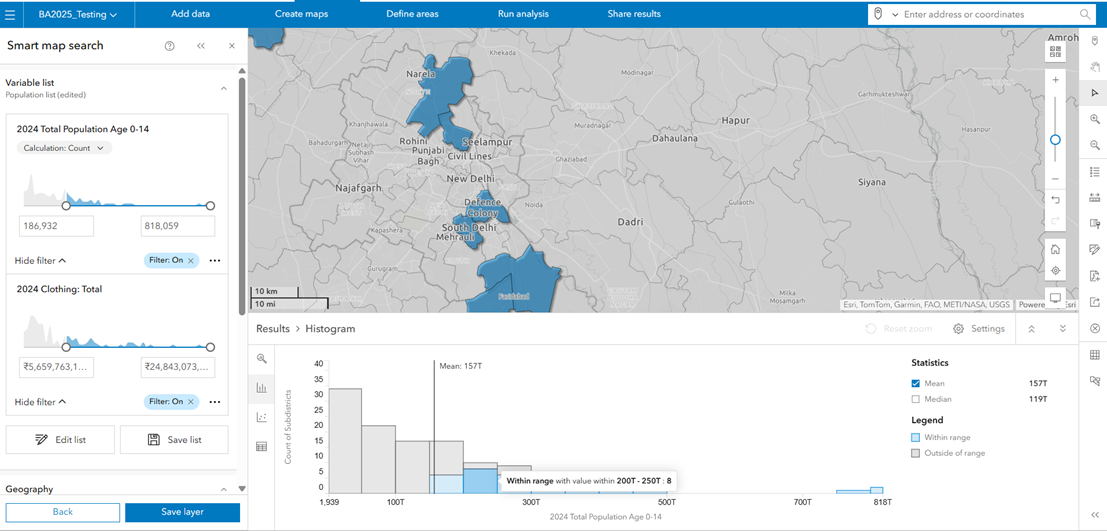Click the Smart map search help icon
This screenshot has height=531, width=1107.
click(169, 46)
